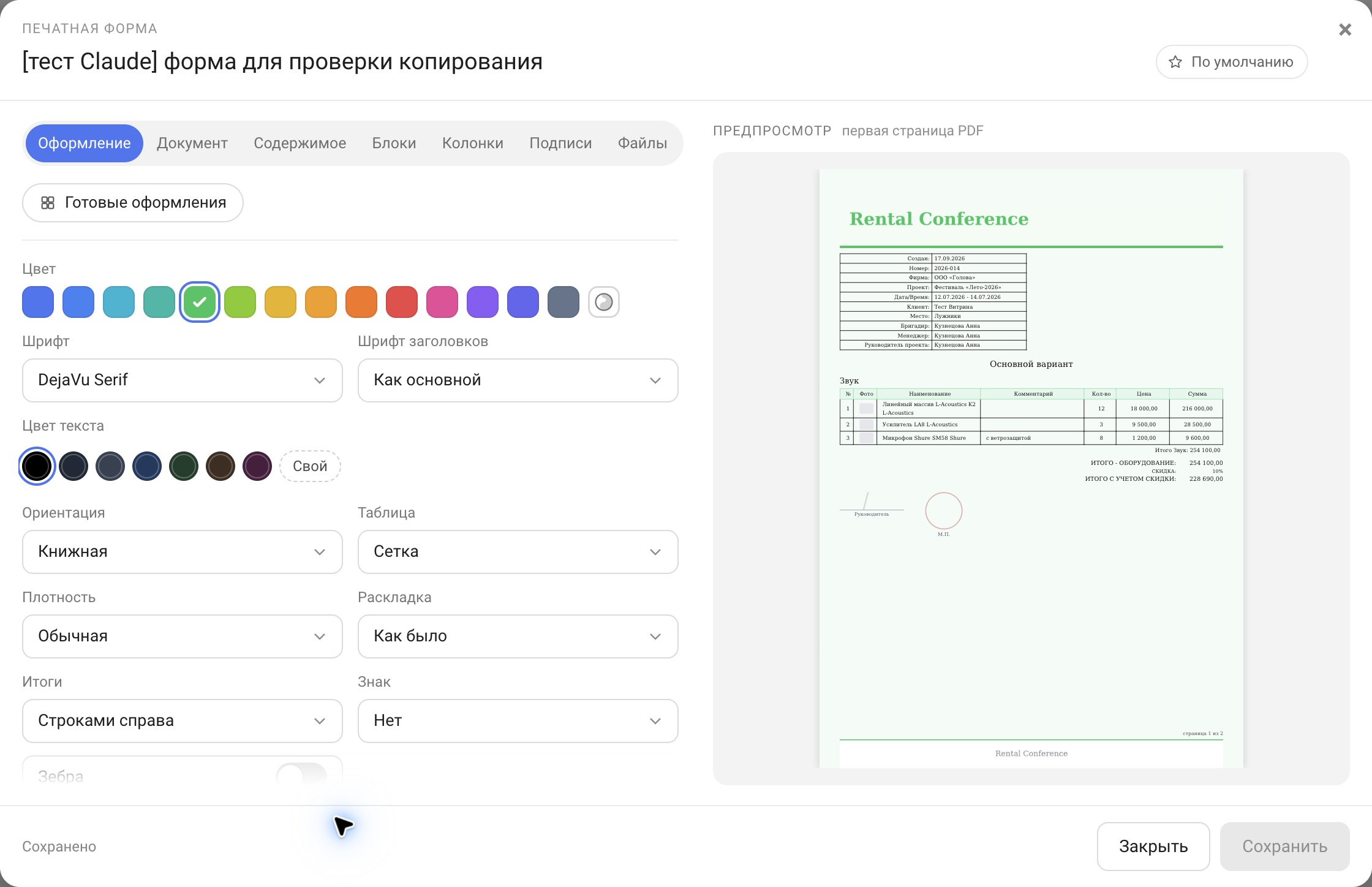Pick the lime green accent color swatch
The width and height of the screenshot is (1372, 887).
tap(240, 302)
